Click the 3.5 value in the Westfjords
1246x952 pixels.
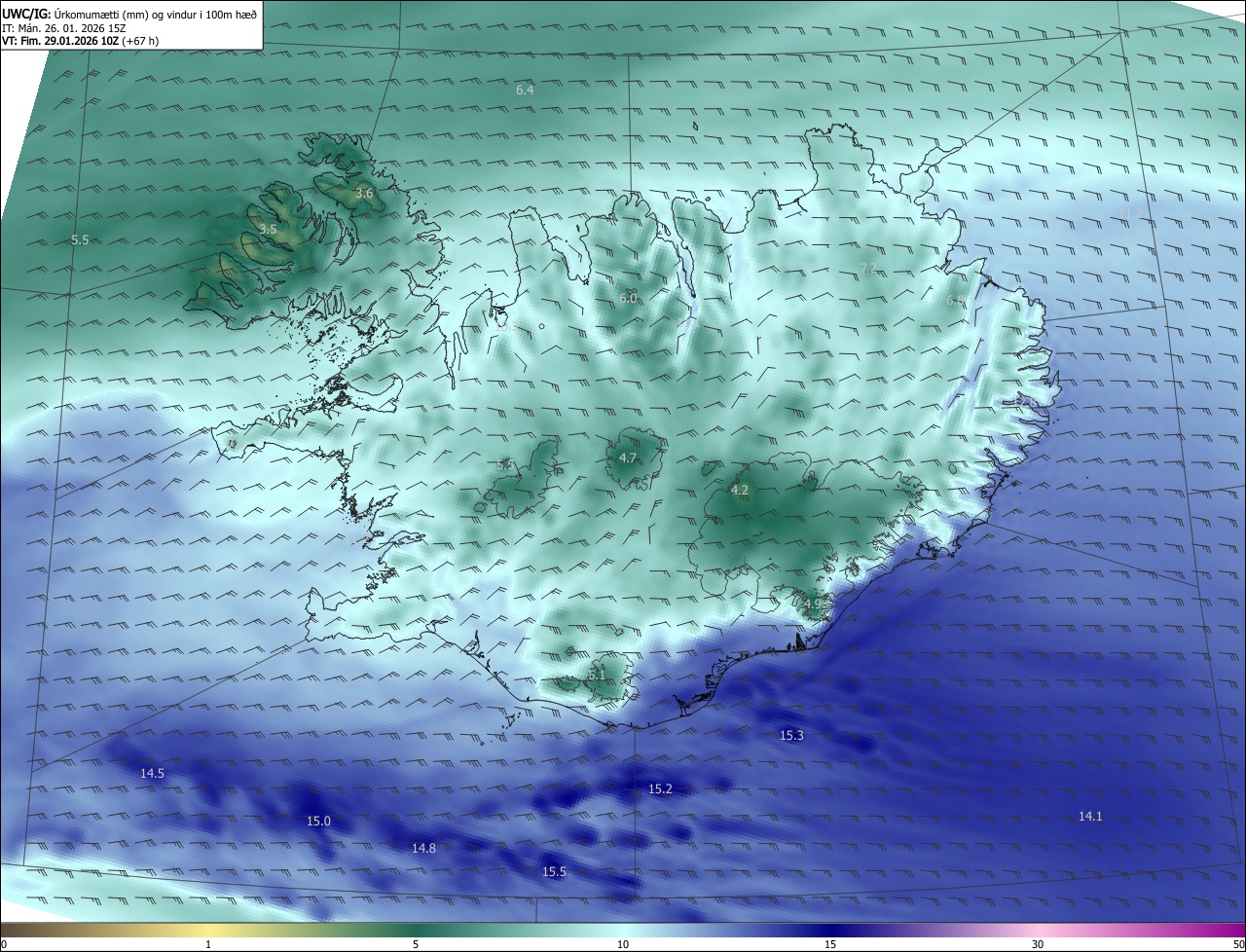click(x=268, y=230)
